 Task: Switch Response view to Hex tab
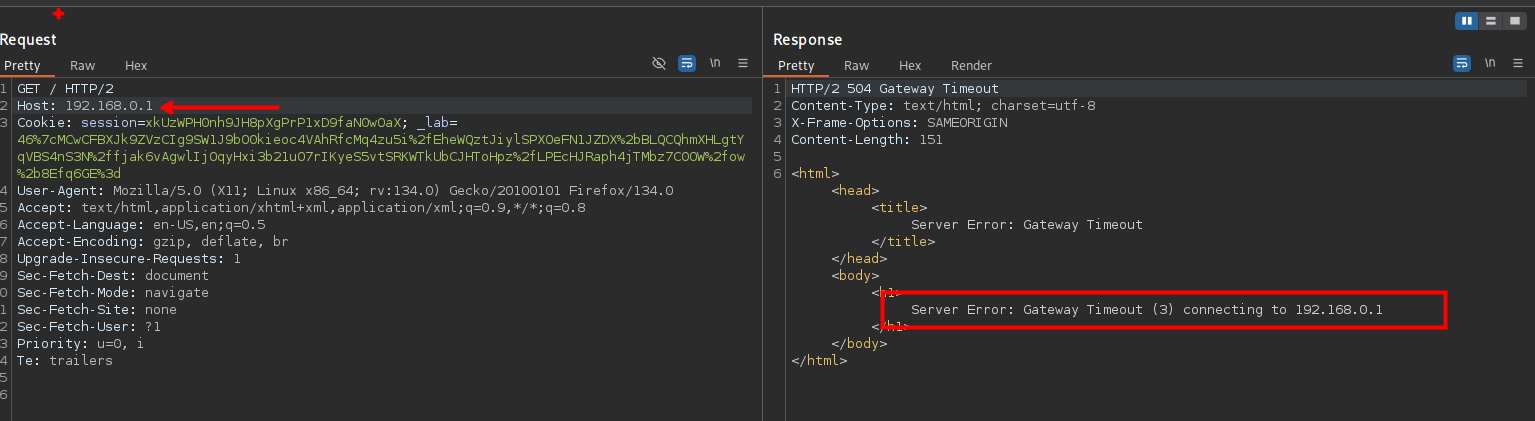(x=910, y=66)
